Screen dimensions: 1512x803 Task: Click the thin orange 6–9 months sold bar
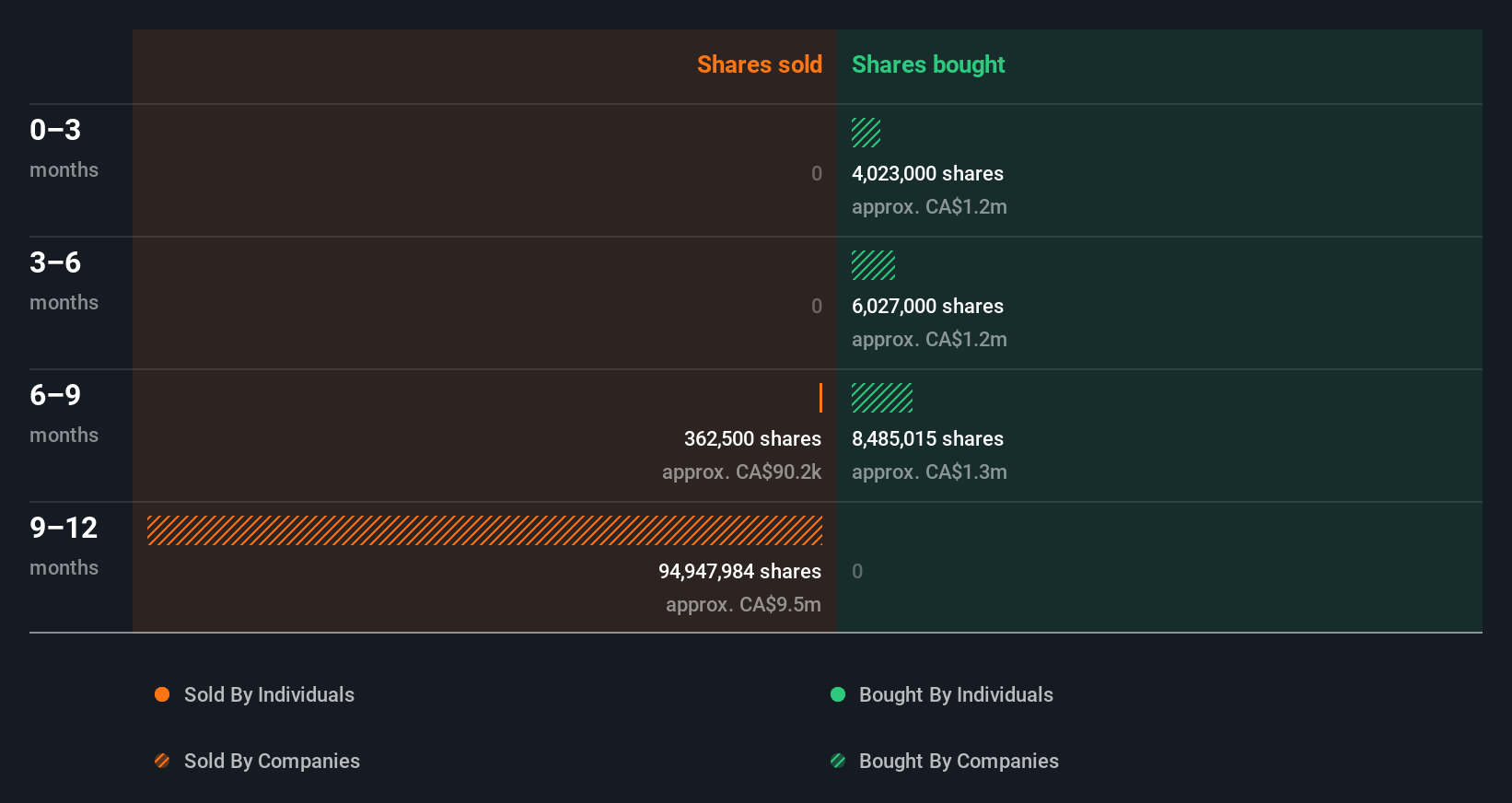820,398
